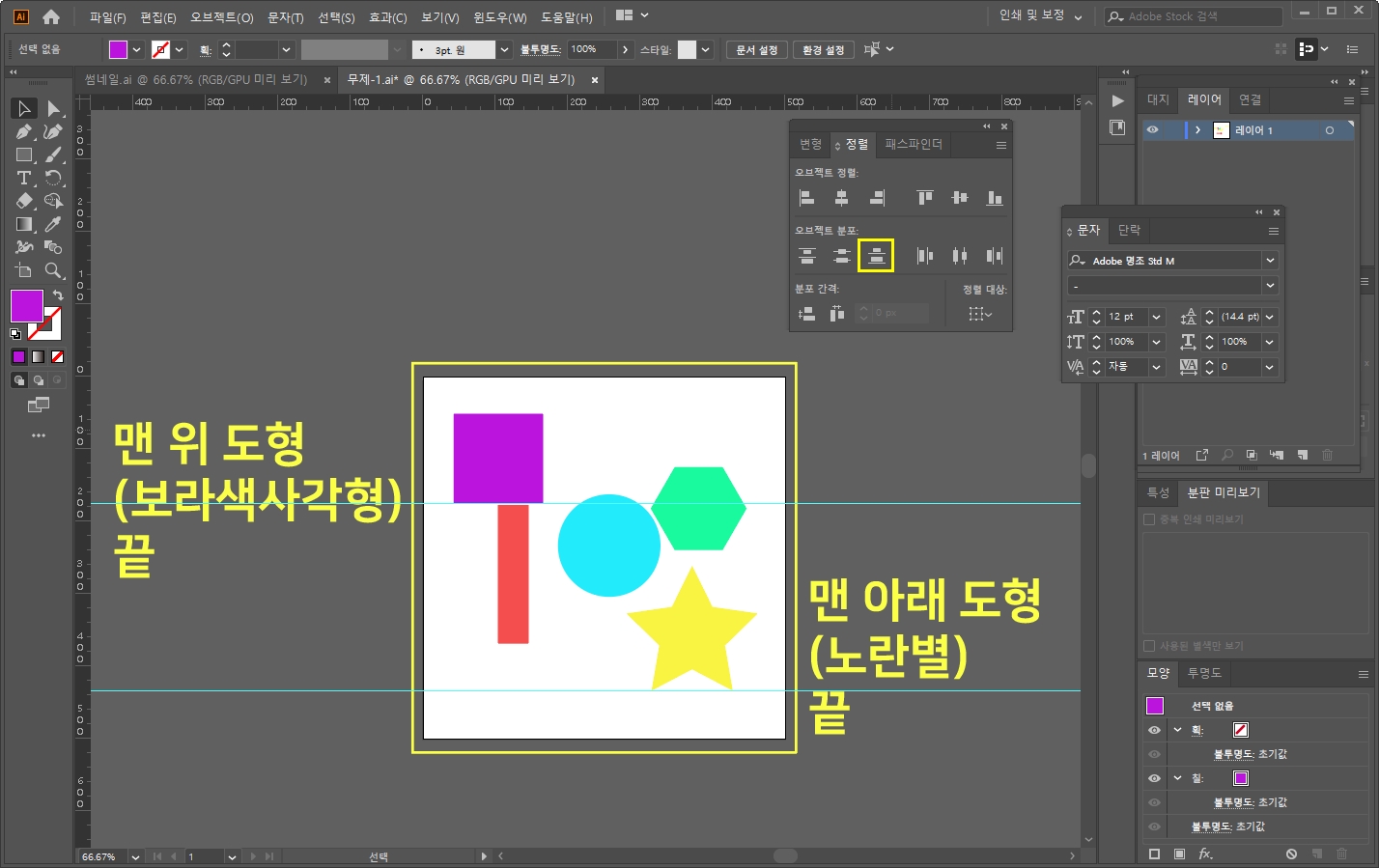Select the Artboard tool
This screenshot has height=868, width=1379.
24,270
